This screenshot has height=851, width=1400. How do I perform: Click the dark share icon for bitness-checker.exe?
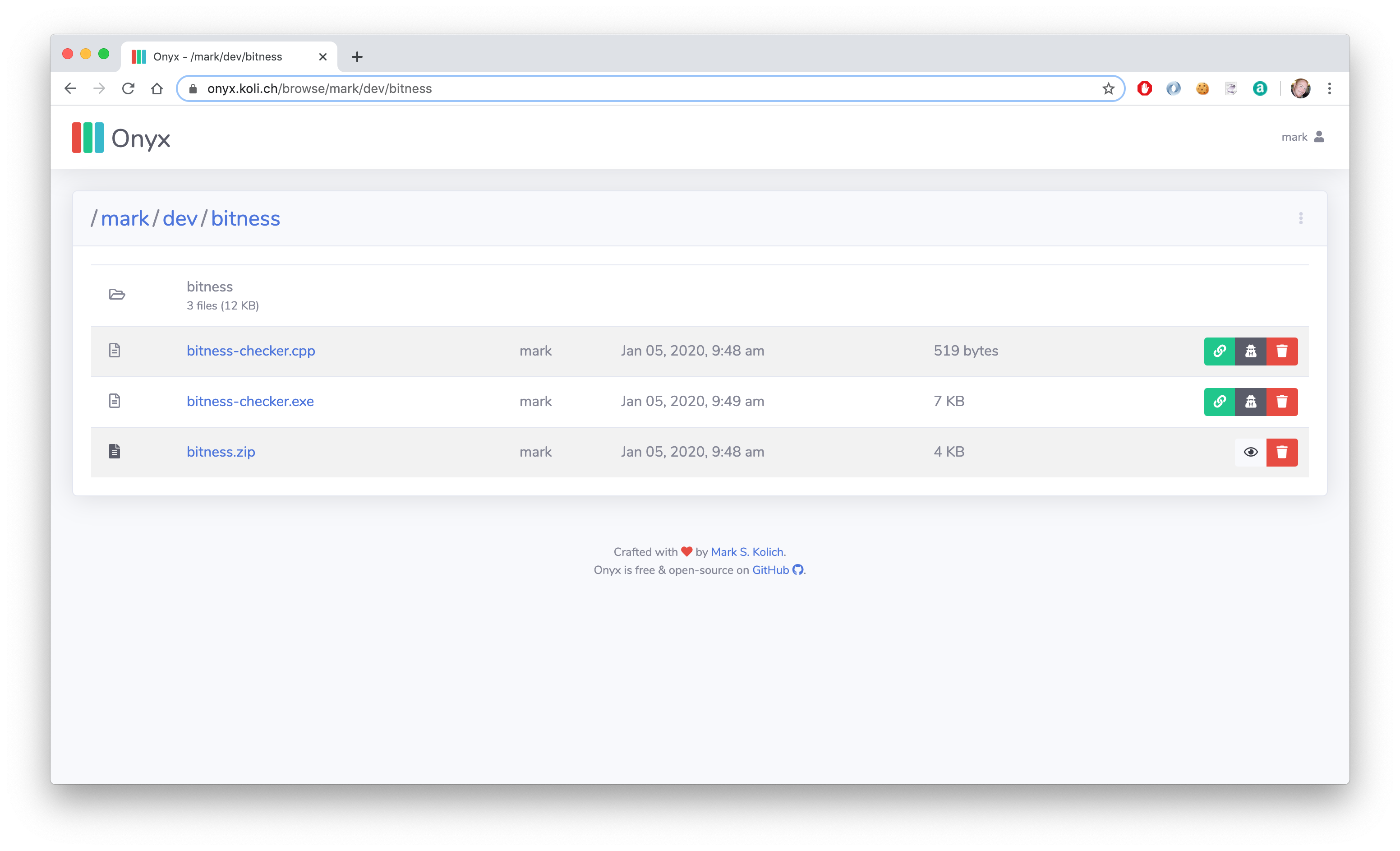(1251, 402)
